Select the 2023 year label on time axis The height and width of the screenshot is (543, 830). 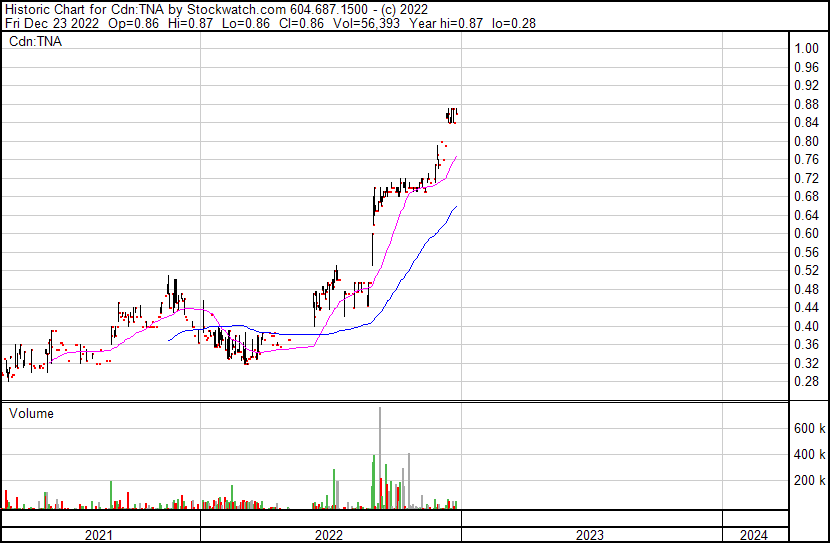click(x=590, y=535)
